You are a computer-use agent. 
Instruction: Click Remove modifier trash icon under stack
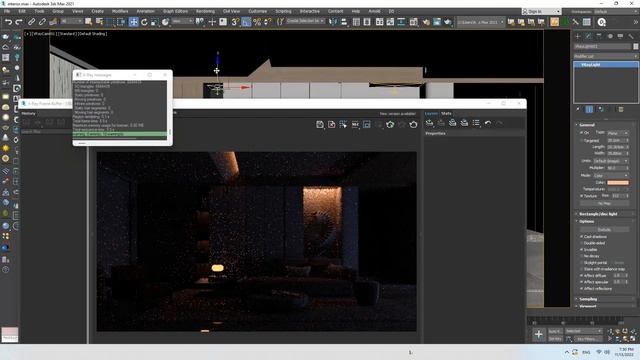coord(621,109)
